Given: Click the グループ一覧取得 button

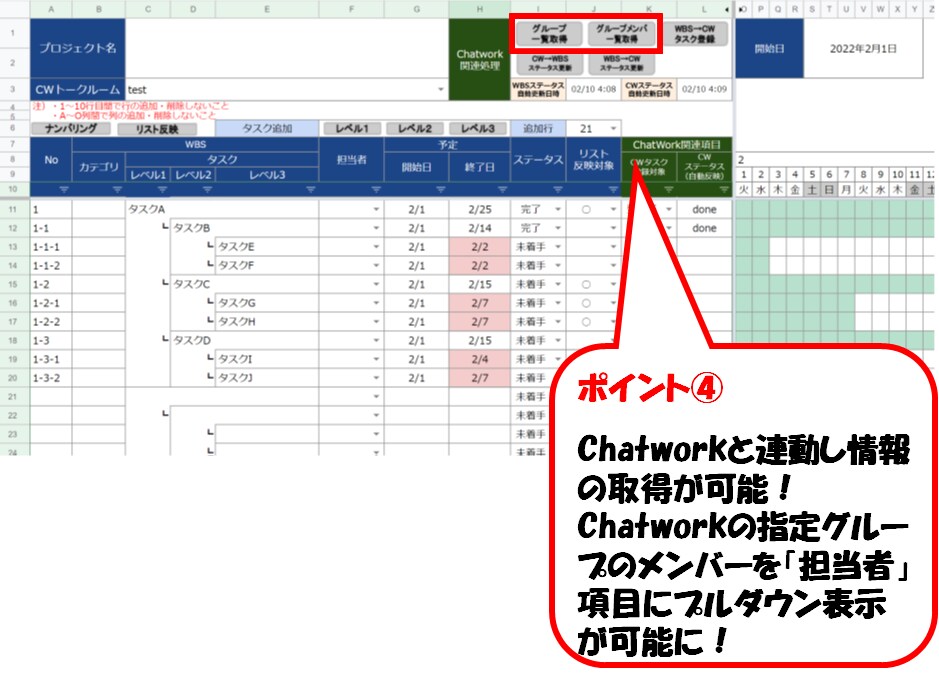Looking at the screenshot, I should 549,34.
